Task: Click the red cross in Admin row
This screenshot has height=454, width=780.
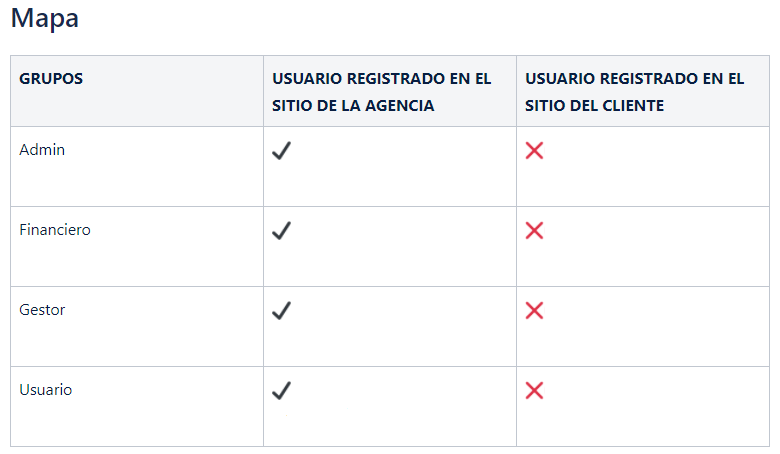Action: click(534, 151)
